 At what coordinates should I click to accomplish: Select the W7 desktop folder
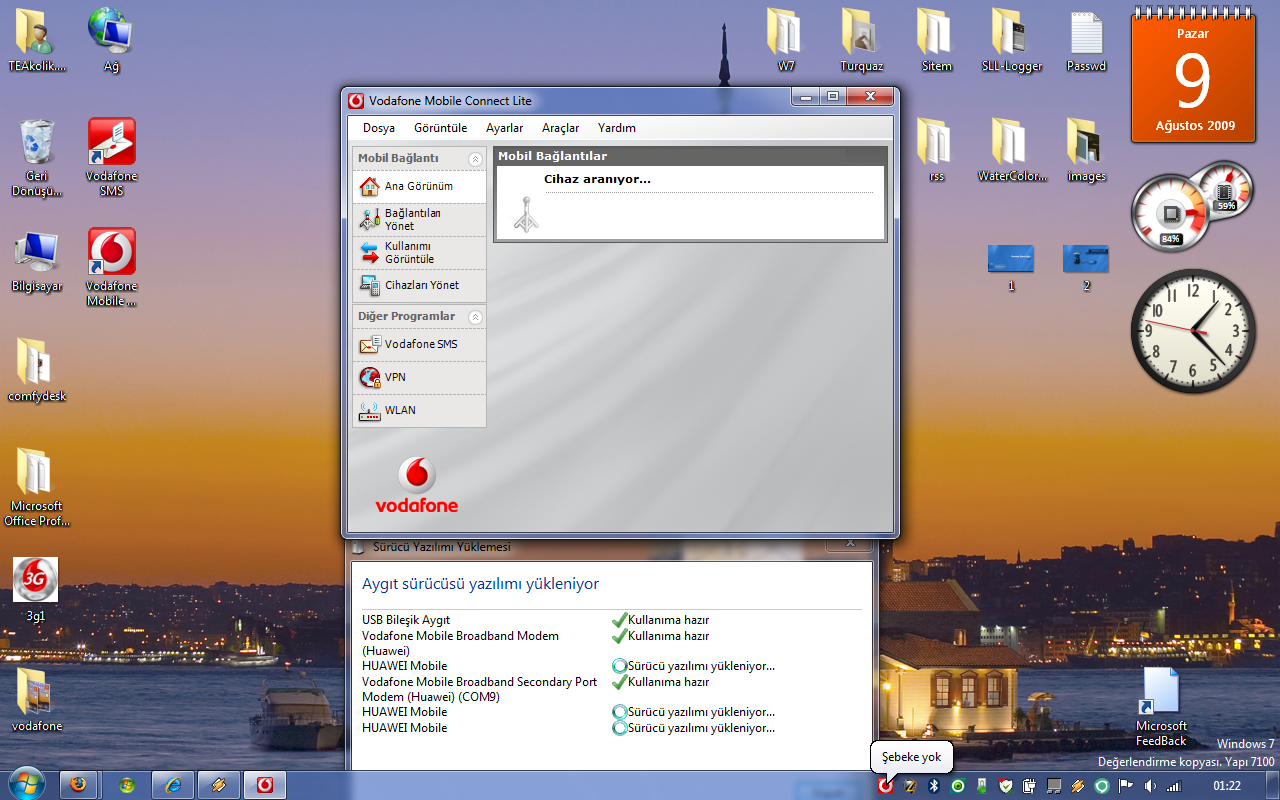point(786,40)
